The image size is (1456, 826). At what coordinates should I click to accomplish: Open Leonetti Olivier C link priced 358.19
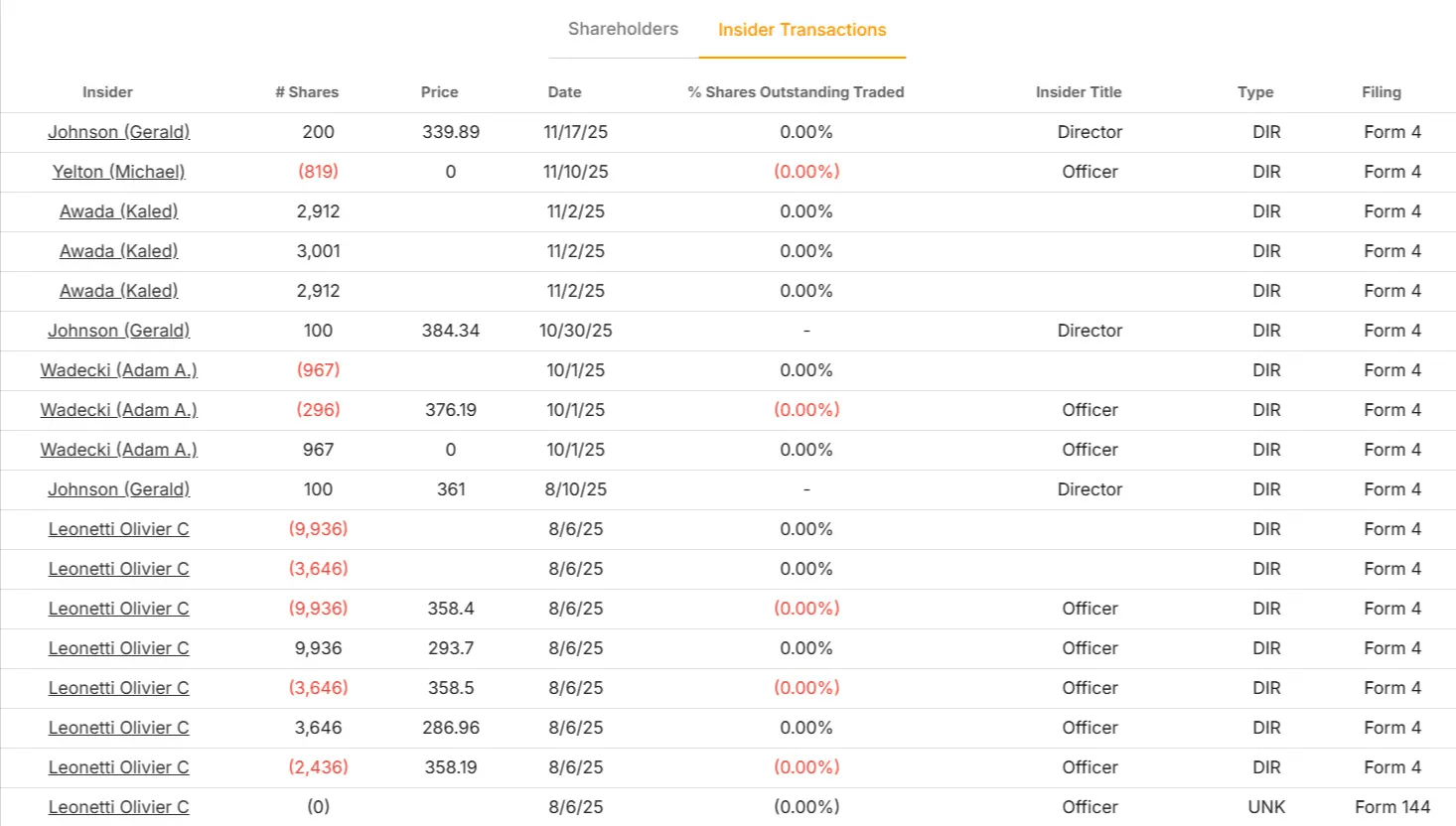pos(118,767)
